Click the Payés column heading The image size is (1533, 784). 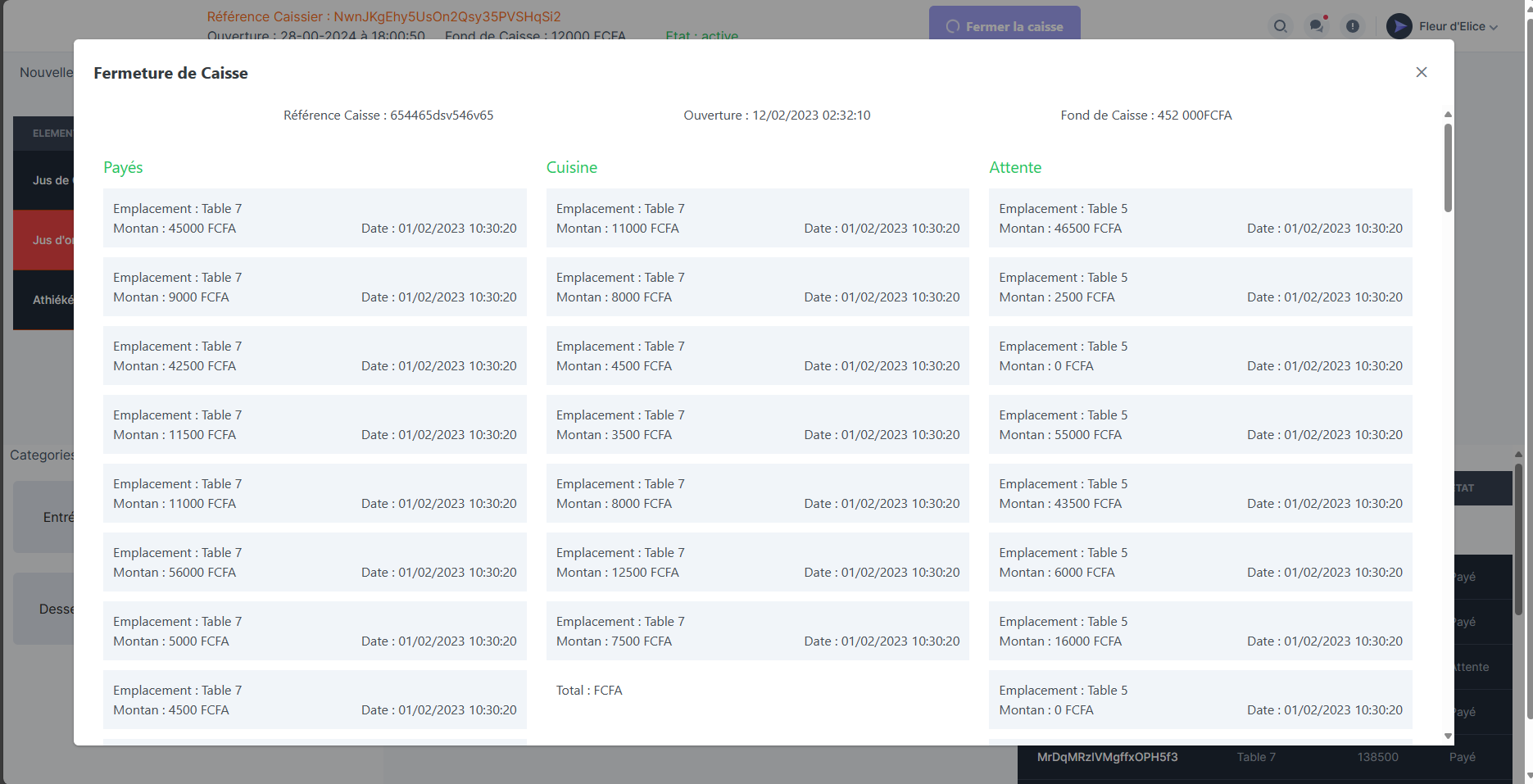point(123,167)
